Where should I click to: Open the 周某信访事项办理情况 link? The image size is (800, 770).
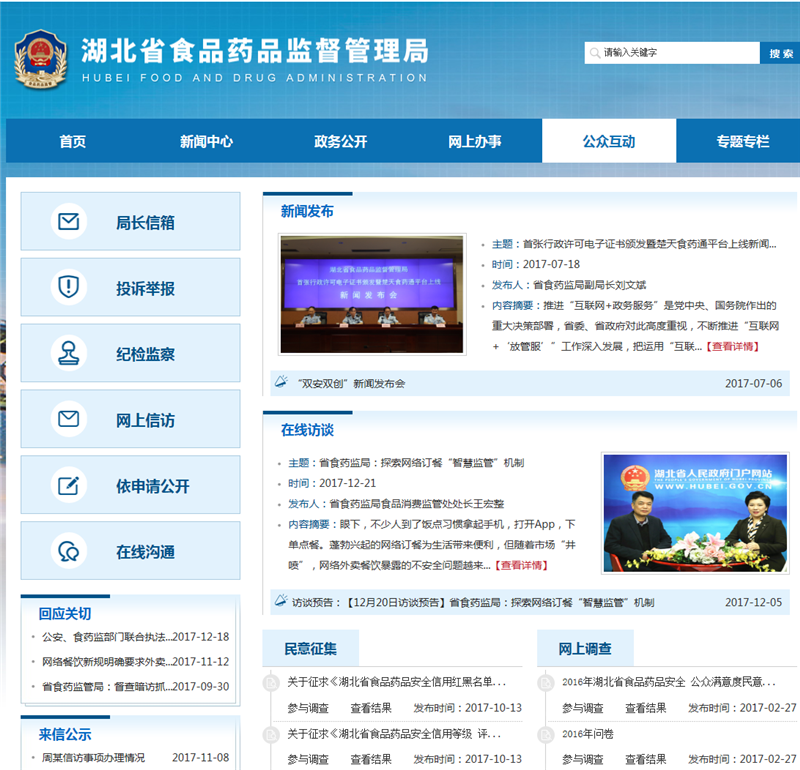click(x=93, y=758)
